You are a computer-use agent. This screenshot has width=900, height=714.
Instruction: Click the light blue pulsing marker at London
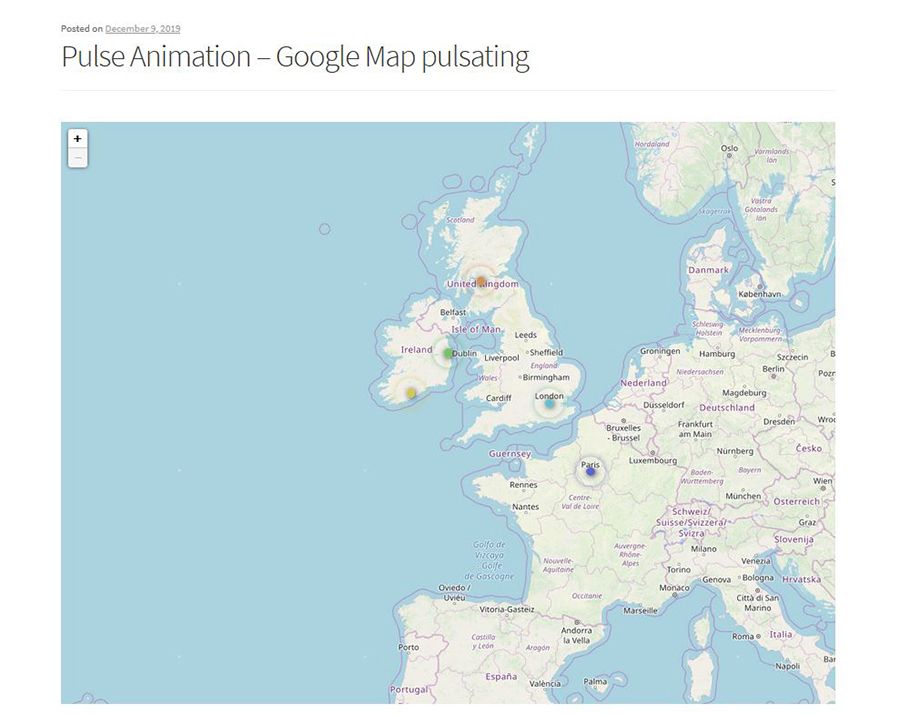549,404
